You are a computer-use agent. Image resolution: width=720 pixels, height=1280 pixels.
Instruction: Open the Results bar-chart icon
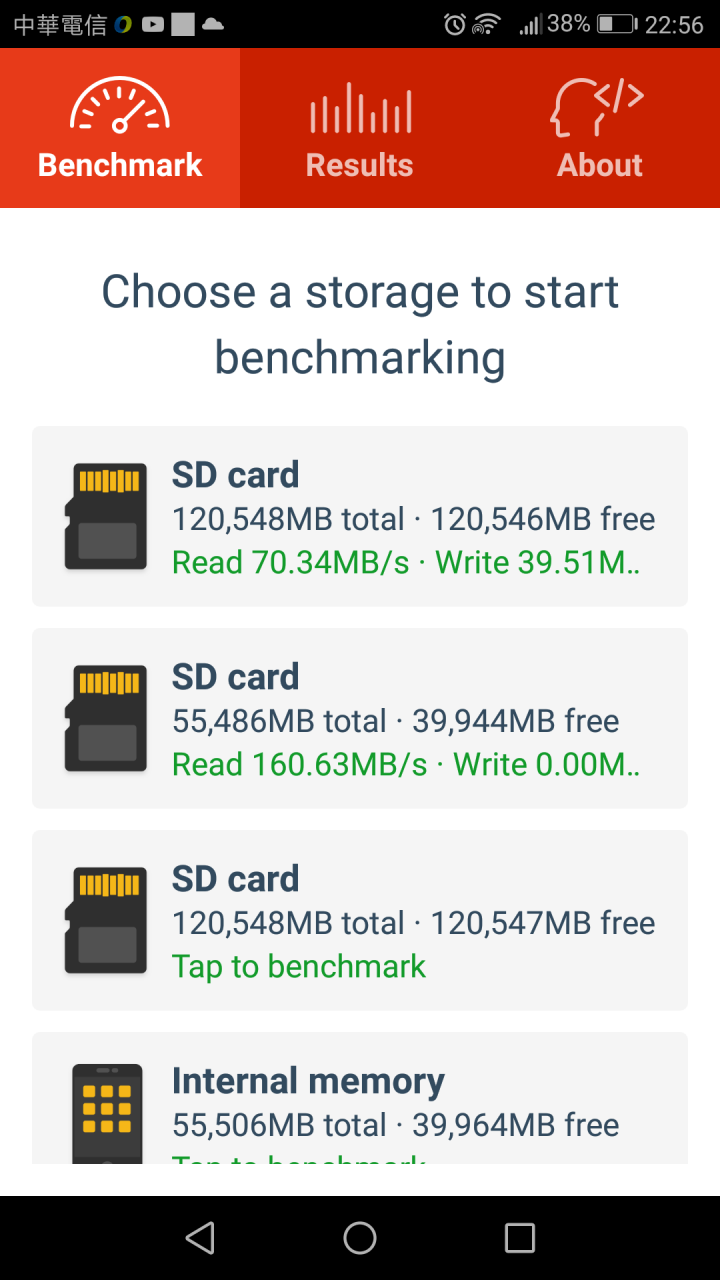click(x=360, y=107)
